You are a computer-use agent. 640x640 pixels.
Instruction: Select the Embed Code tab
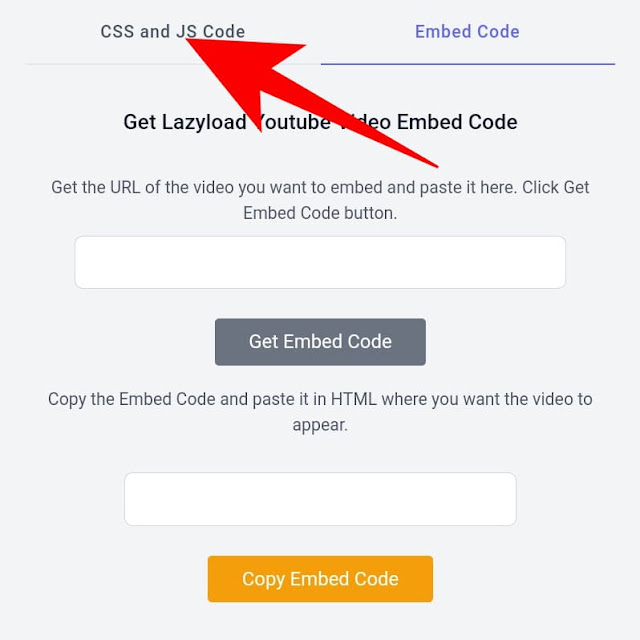(x=467, y=32)
